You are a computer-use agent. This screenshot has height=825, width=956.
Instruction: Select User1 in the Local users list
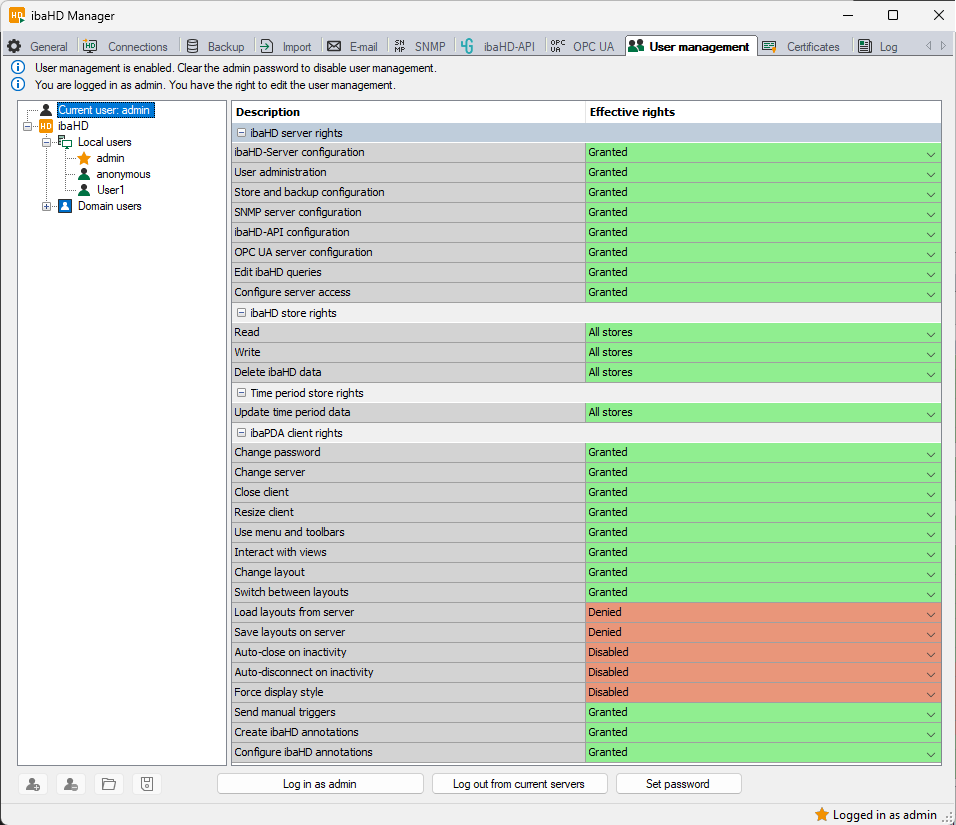click(x=110, y=190)
